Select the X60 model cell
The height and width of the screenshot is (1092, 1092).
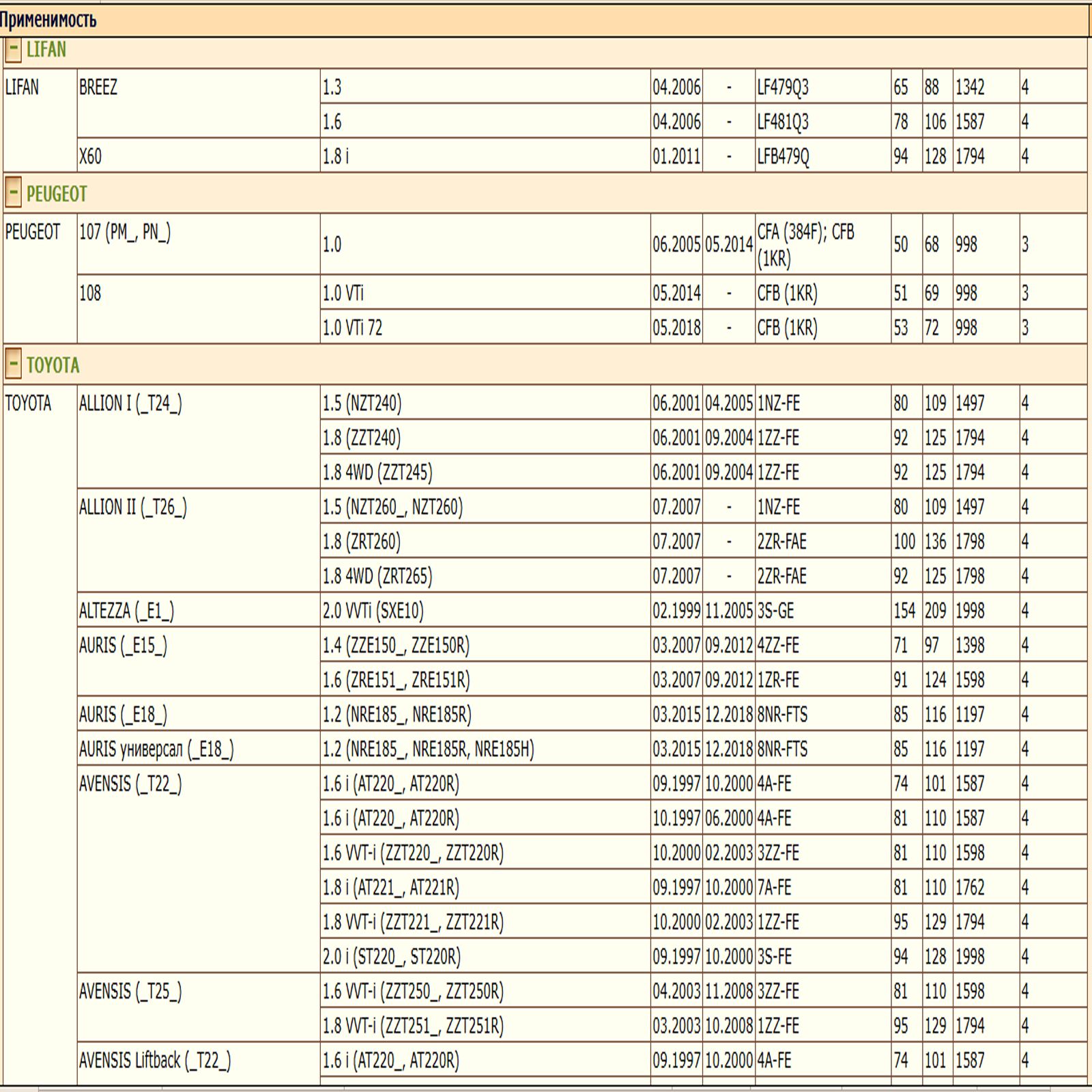coord(91,156)
